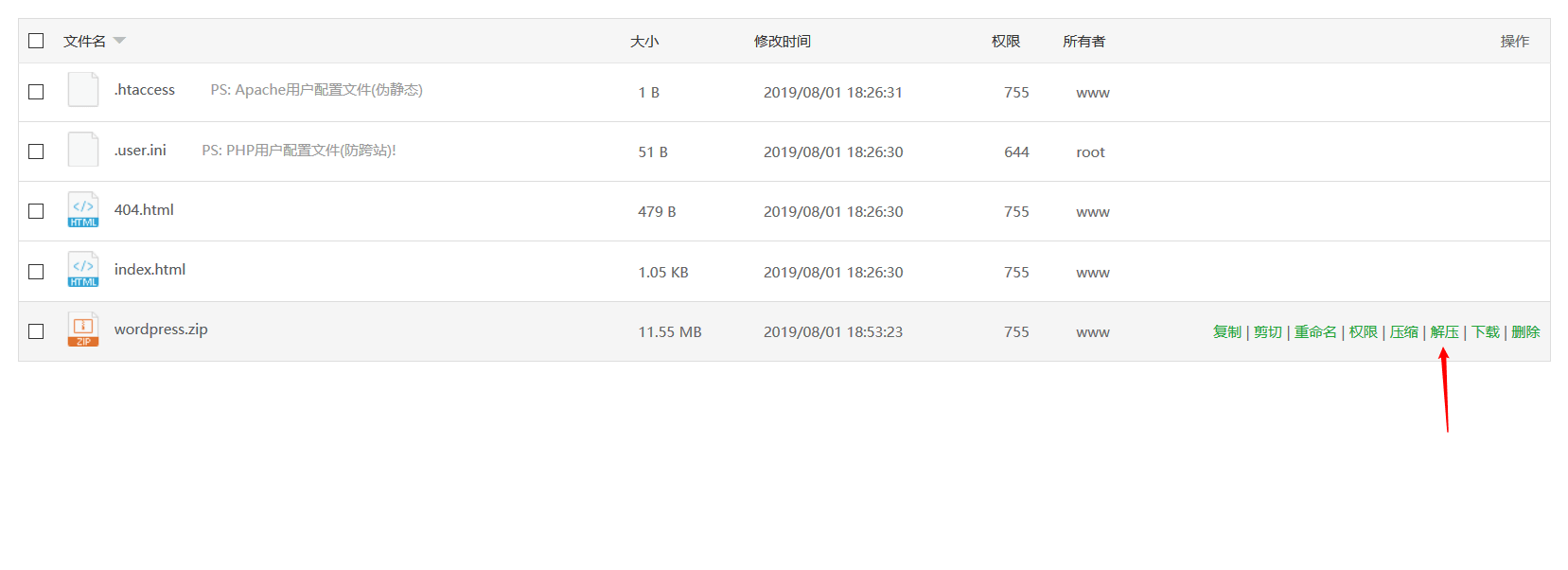1568x570 pixels.
Task: Click 复制 to copy wordpress.zip
Action: pyautogui.click(x=1226, y=332)
